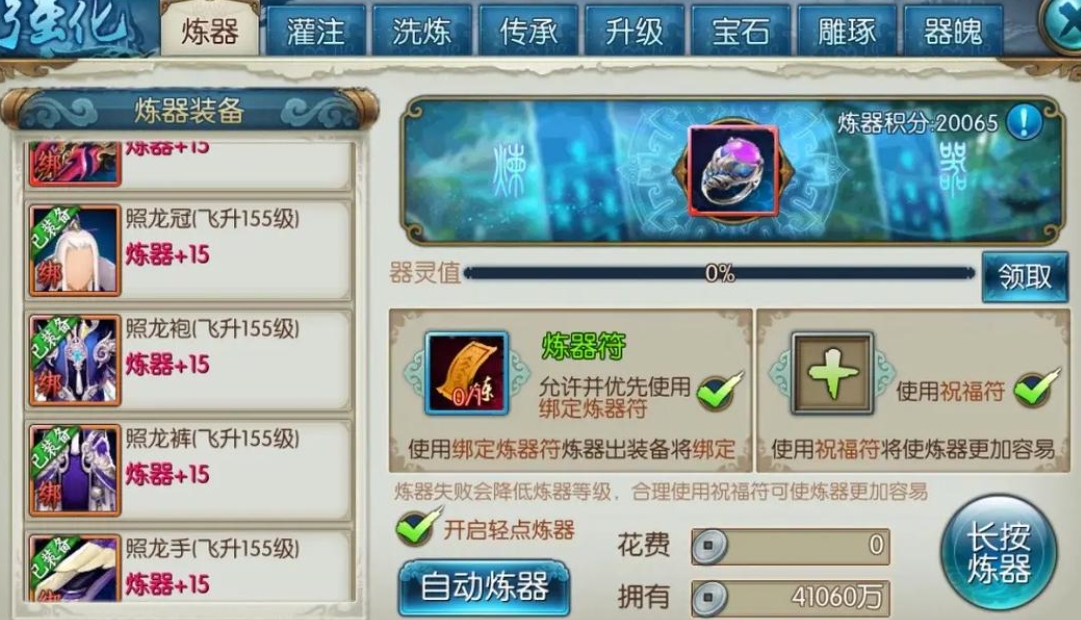This screenshot has width=1081, height=620.
Task: Select the purple gem ring icon
Action: coord(733,170)
